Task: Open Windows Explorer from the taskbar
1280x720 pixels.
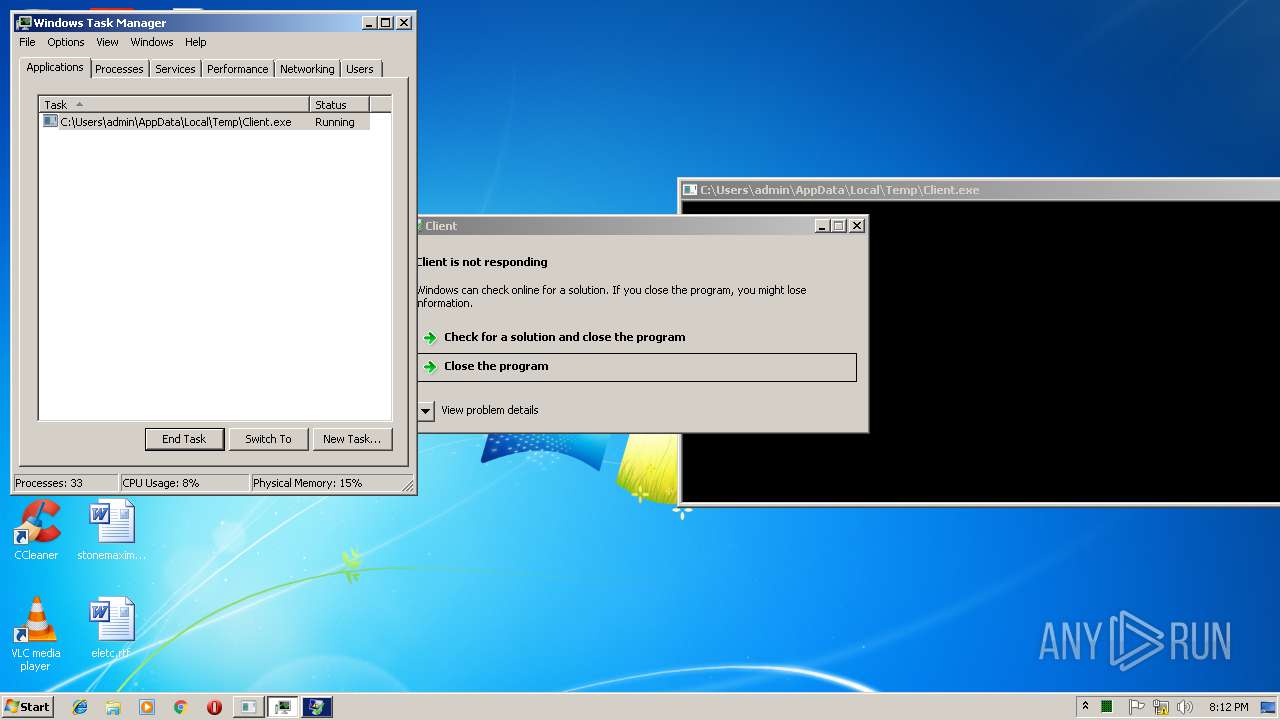Action: [x=113, y=707]
